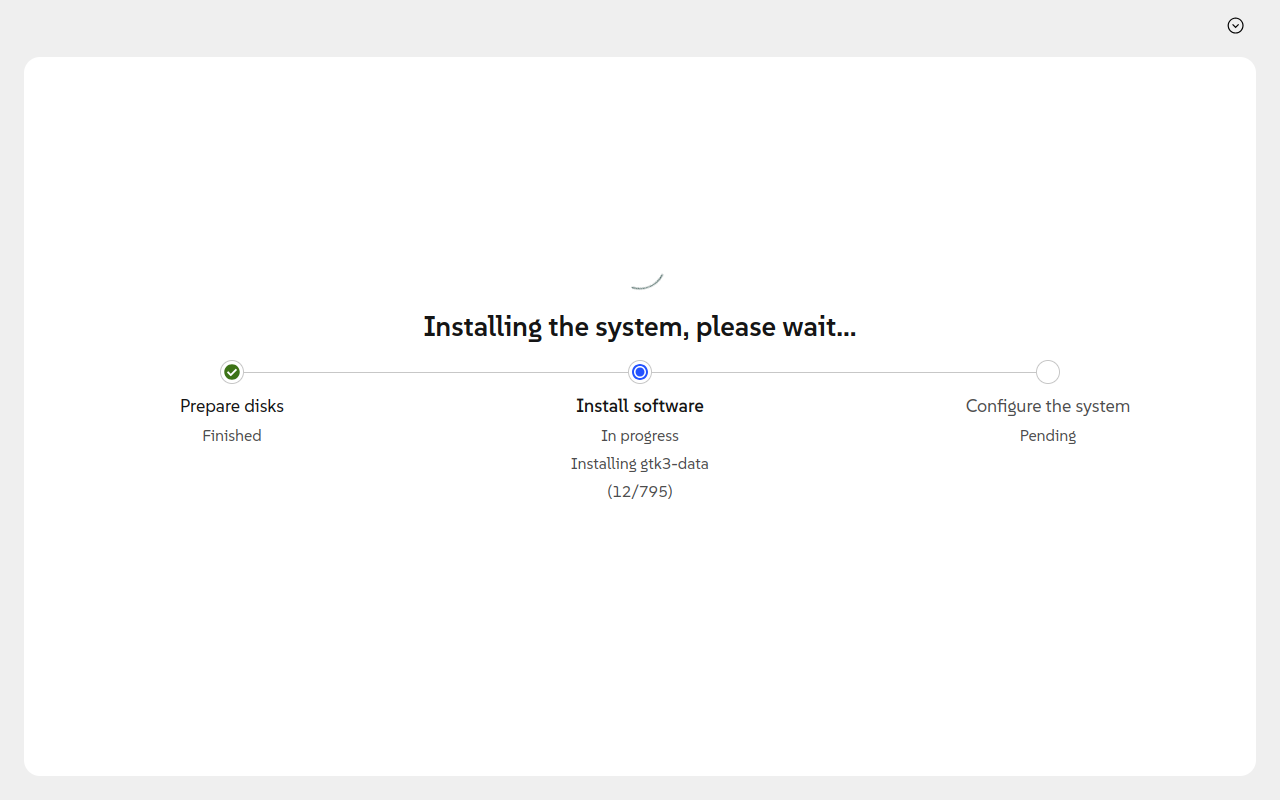Click line between Install software and Configure steps

tap(843, 372)
